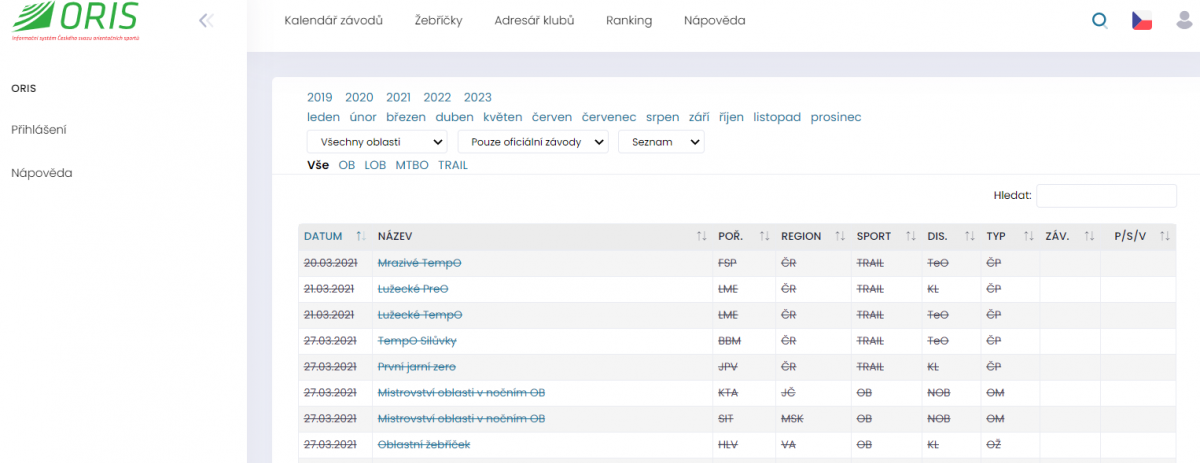The width and height of the screenshot is (1200, 463).
Task: Open the TempO Silůvky race
Action: (417, 340)
